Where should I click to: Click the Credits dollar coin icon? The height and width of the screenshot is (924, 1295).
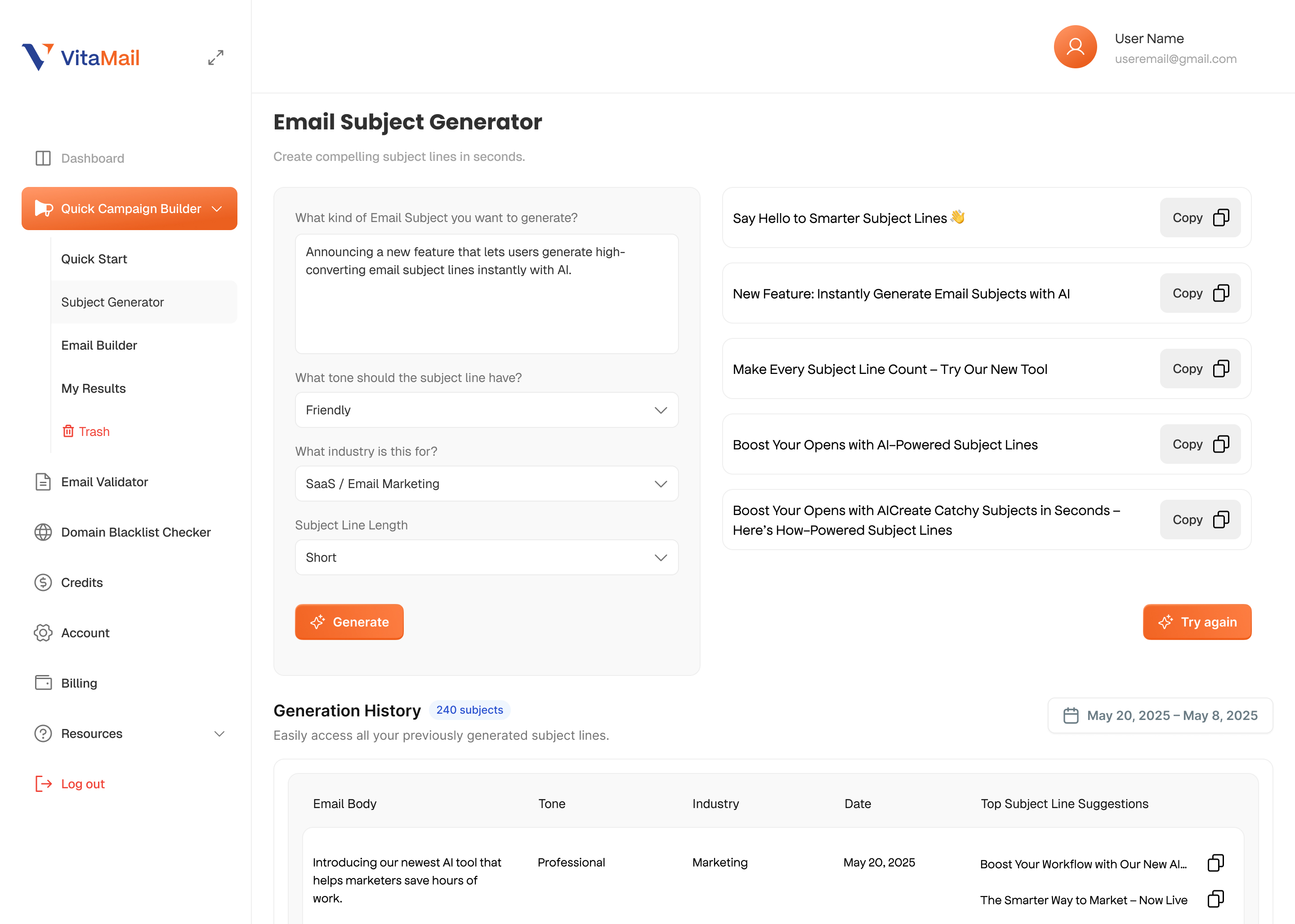click(43, 582)
